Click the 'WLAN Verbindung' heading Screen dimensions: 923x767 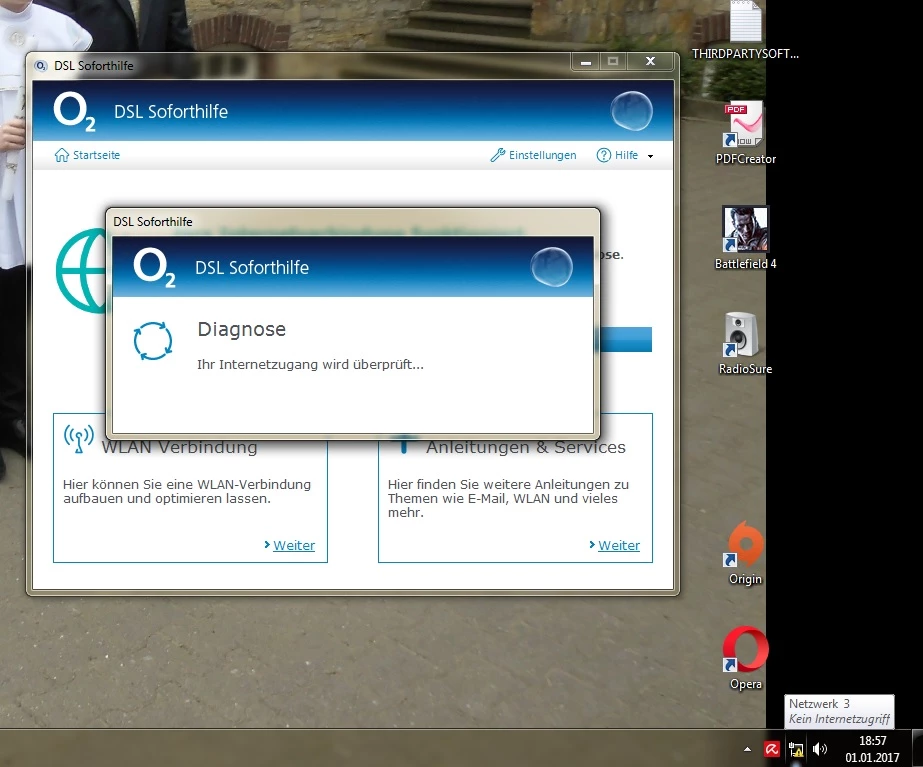click(x=179, y=447)
